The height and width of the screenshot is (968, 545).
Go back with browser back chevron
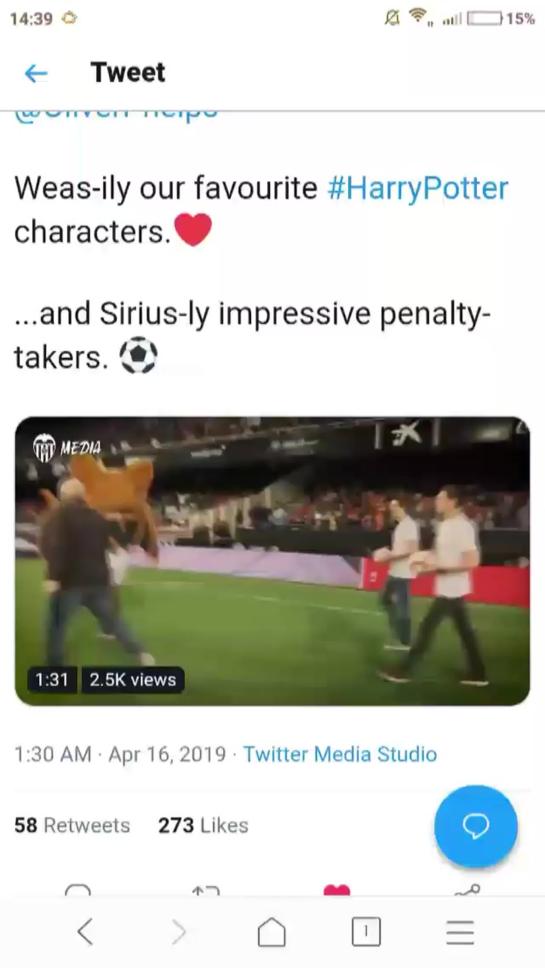(85, 932)
